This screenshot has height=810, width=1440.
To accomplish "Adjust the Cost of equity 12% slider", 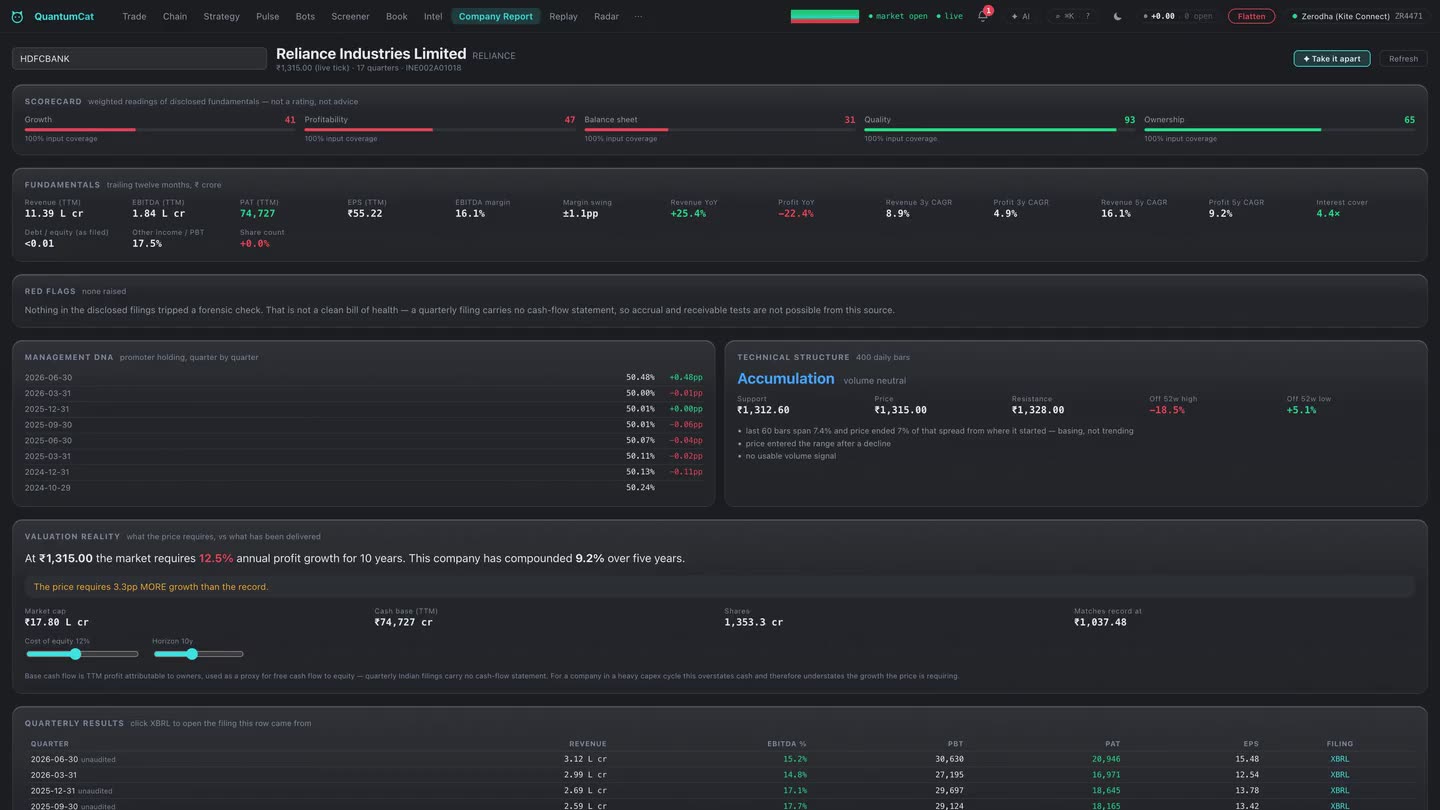I will [82, 654].
